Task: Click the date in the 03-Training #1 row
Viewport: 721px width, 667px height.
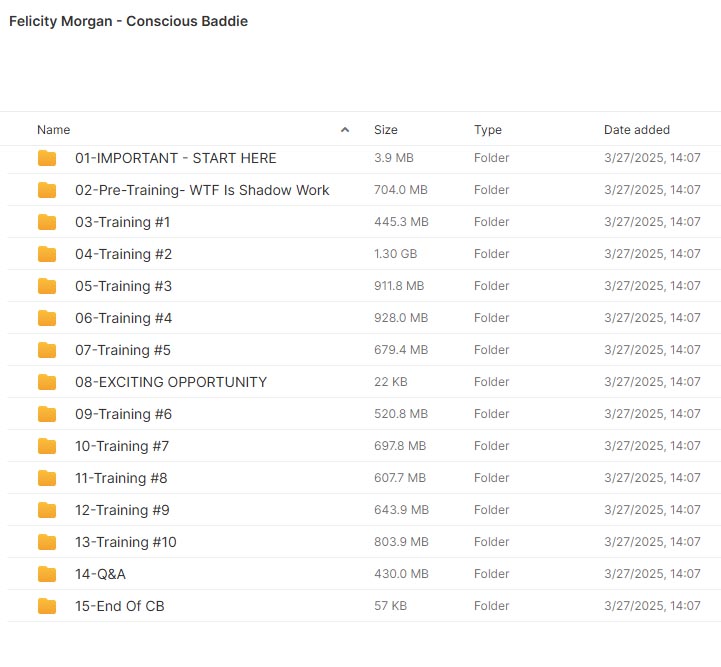Action: point(652,222)
